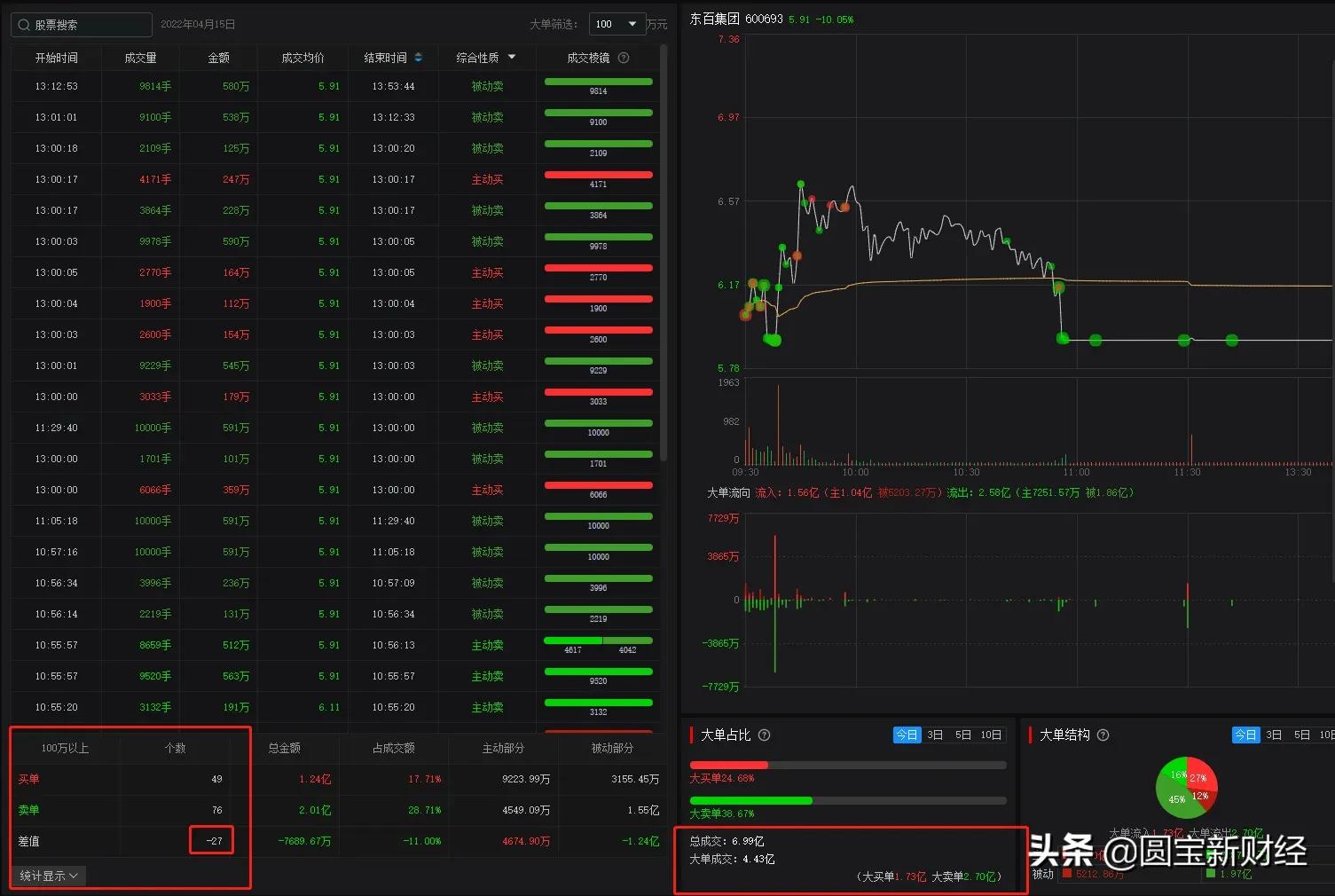Click the 大单成交: 4.43亿 text
The width and height of the screenshot is (1335, 896).
coord(732,859)
